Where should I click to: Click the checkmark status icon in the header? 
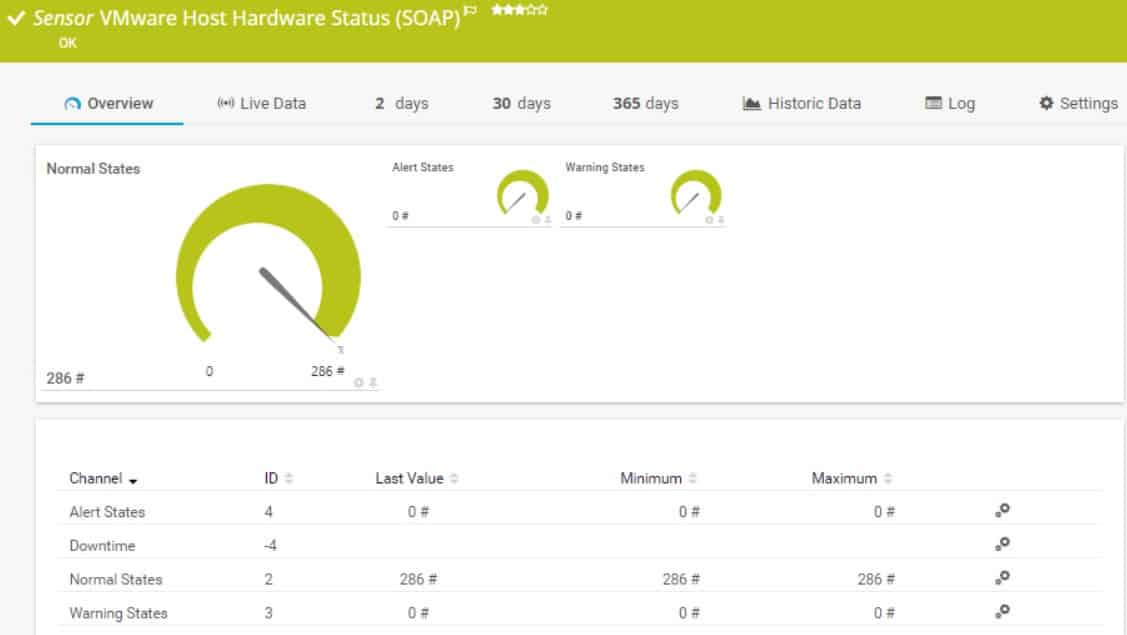tap(14, 17)
